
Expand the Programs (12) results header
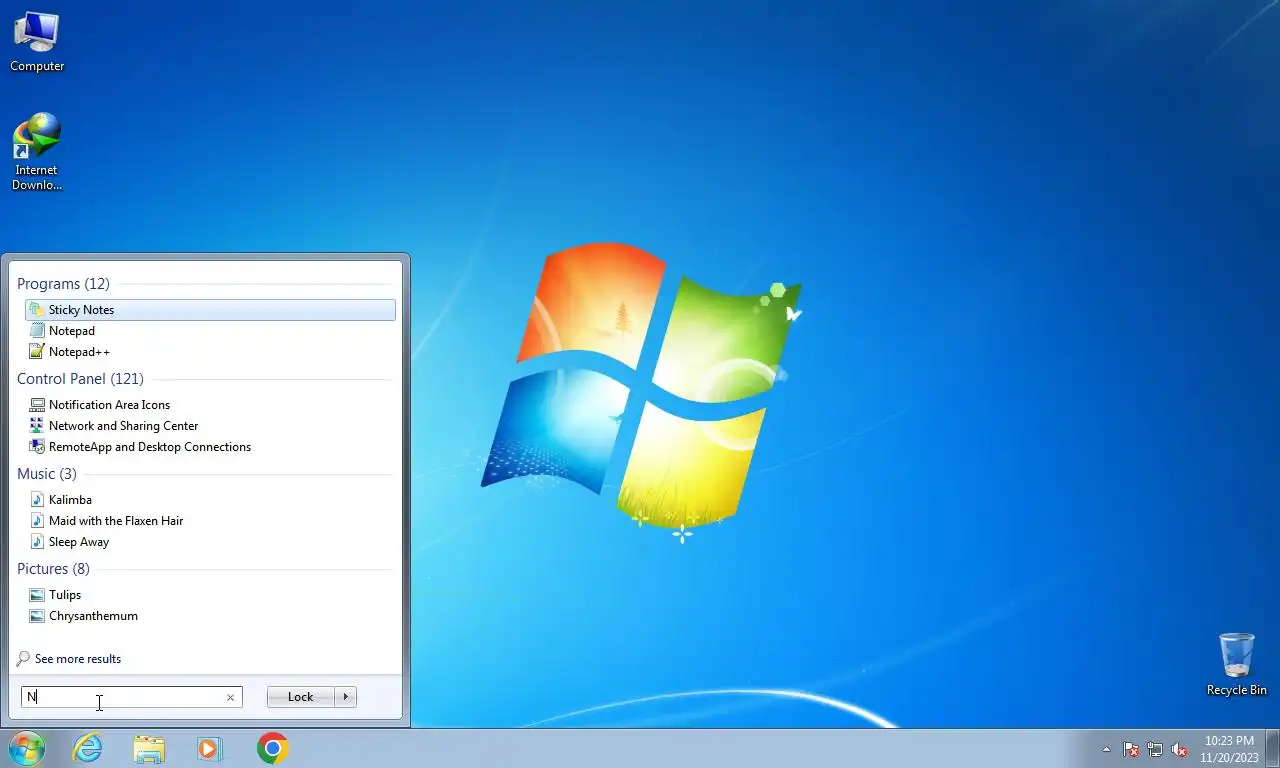(63, 284)
